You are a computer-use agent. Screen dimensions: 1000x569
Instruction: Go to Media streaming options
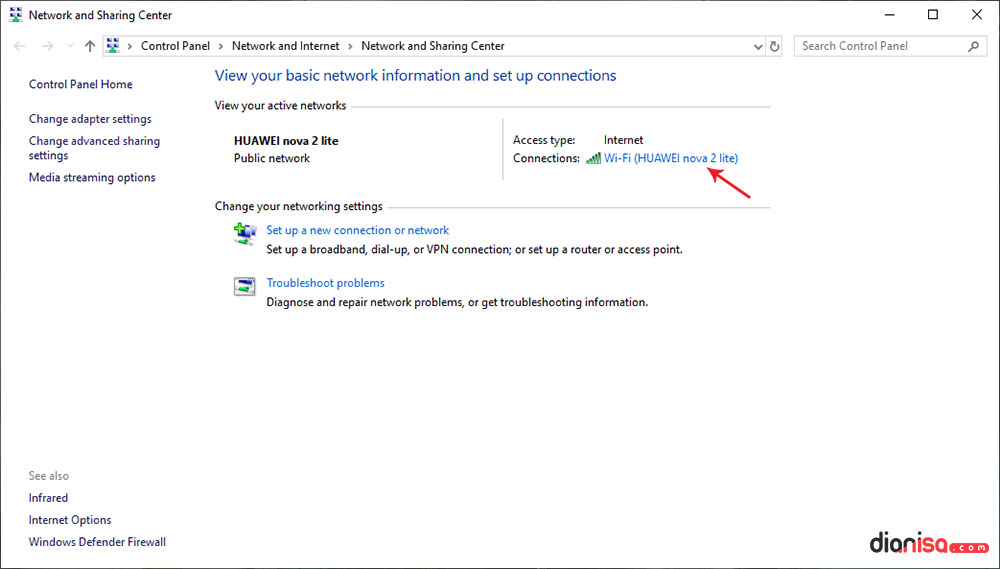(x=92, y=178)
